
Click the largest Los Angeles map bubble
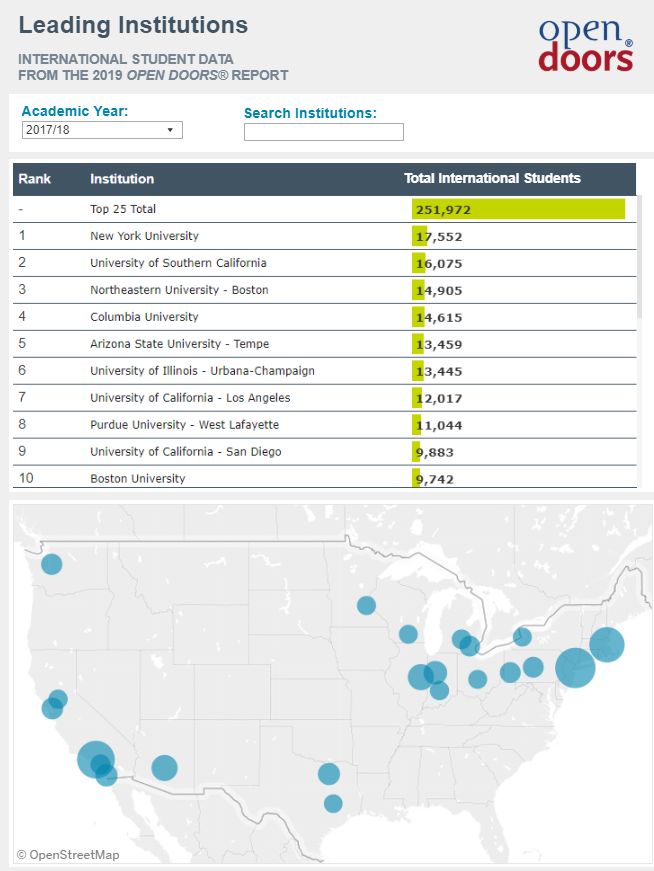pos(96,759)
